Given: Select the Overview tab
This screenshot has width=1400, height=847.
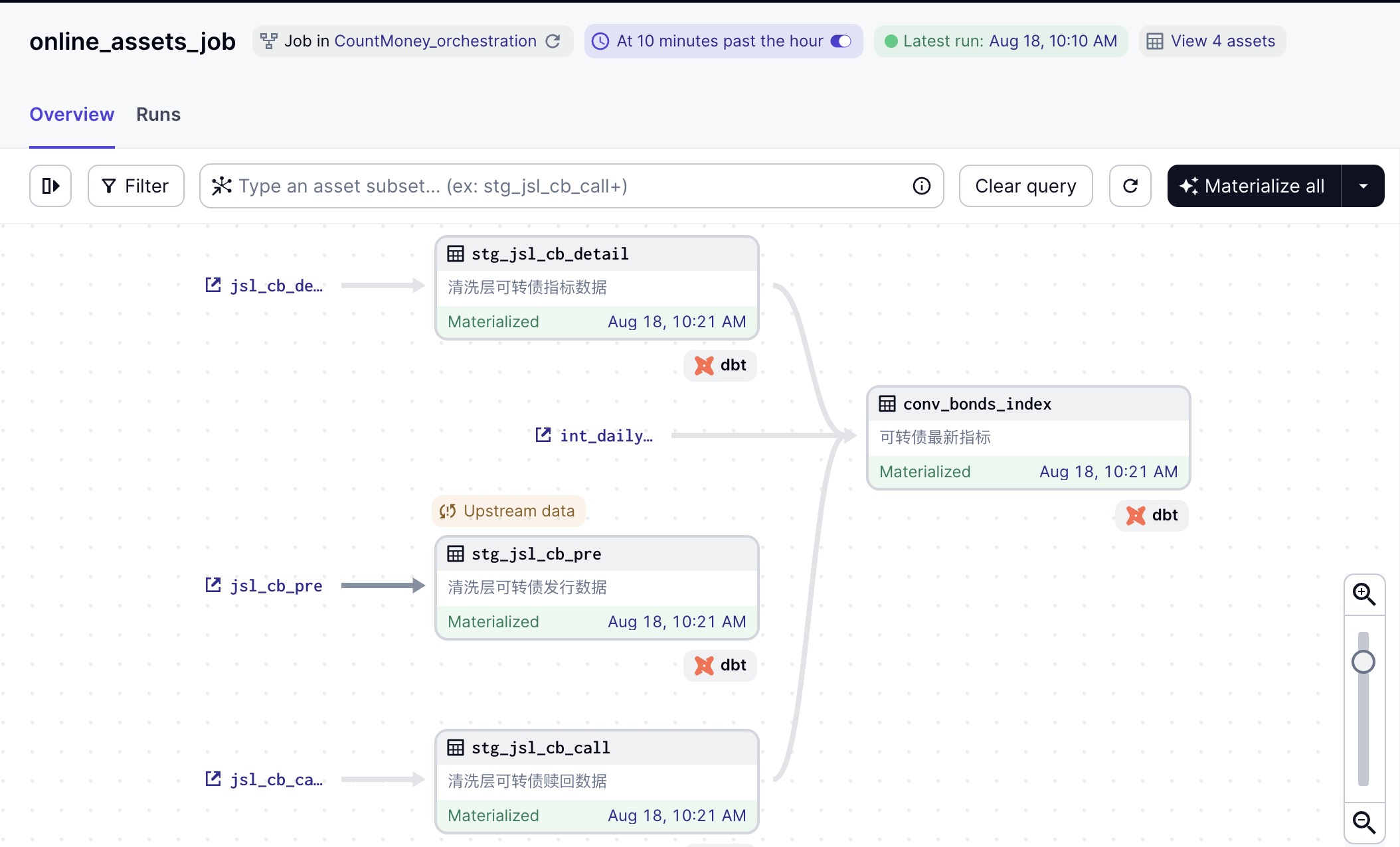Looking at the screenshot, I should 72,114.
